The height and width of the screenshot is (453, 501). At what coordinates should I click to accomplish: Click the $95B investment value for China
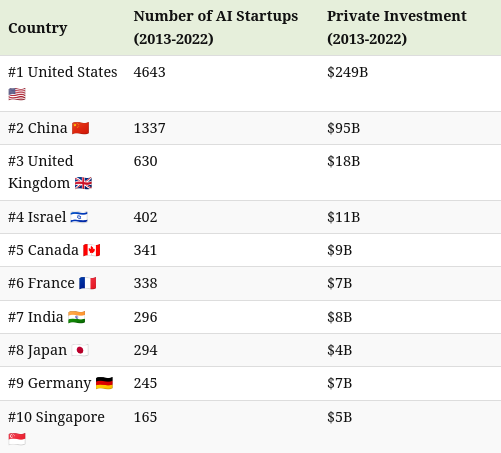pos(343,128)
